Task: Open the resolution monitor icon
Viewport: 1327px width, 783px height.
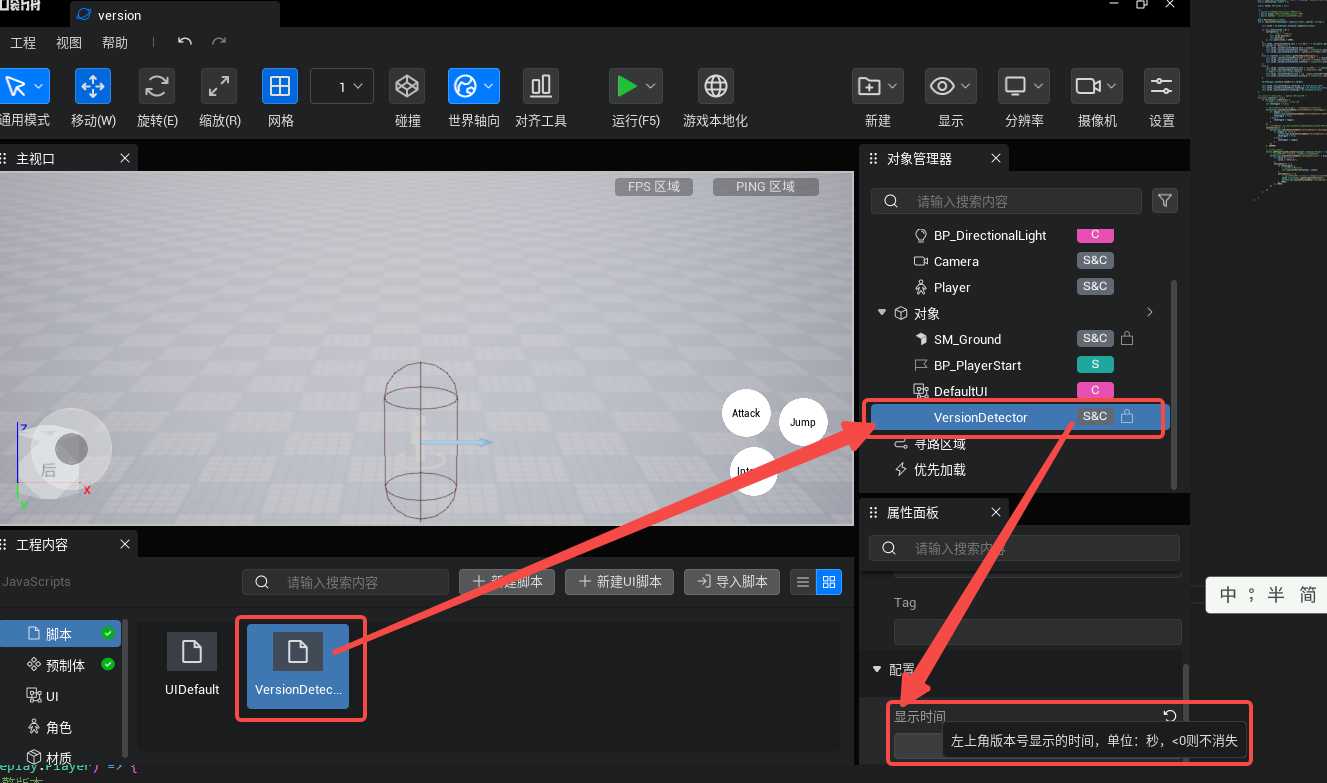Action: [1016, 87]
